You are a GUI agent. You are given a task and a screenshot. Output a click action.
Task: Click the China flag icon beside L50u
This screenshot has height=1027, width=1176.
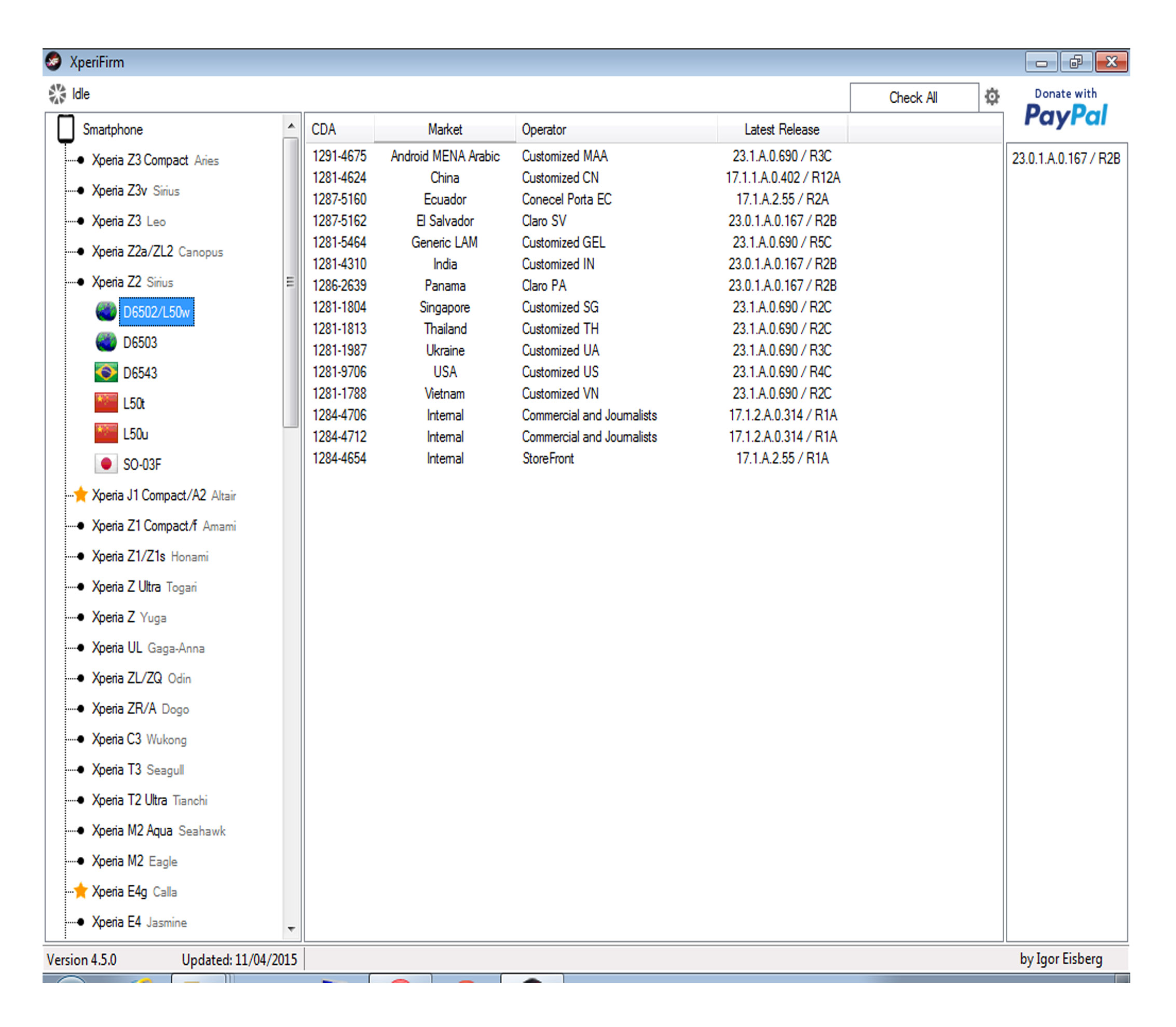click(x=106, y=433)
